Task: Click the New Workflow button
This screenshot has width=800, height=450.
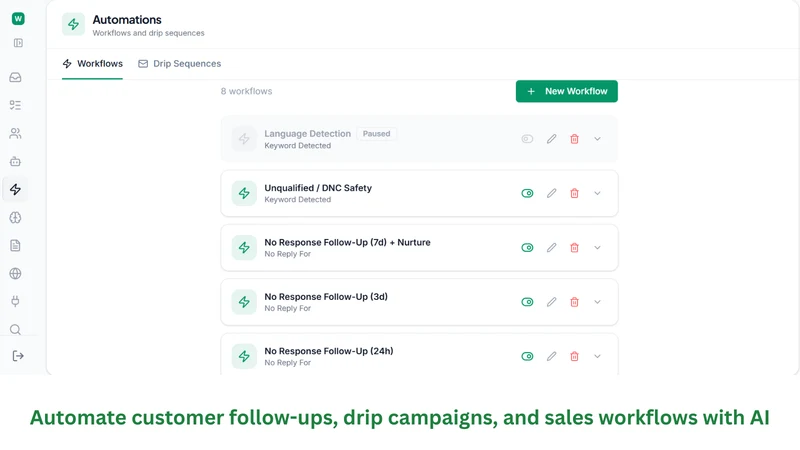Action: click(567, 91)
